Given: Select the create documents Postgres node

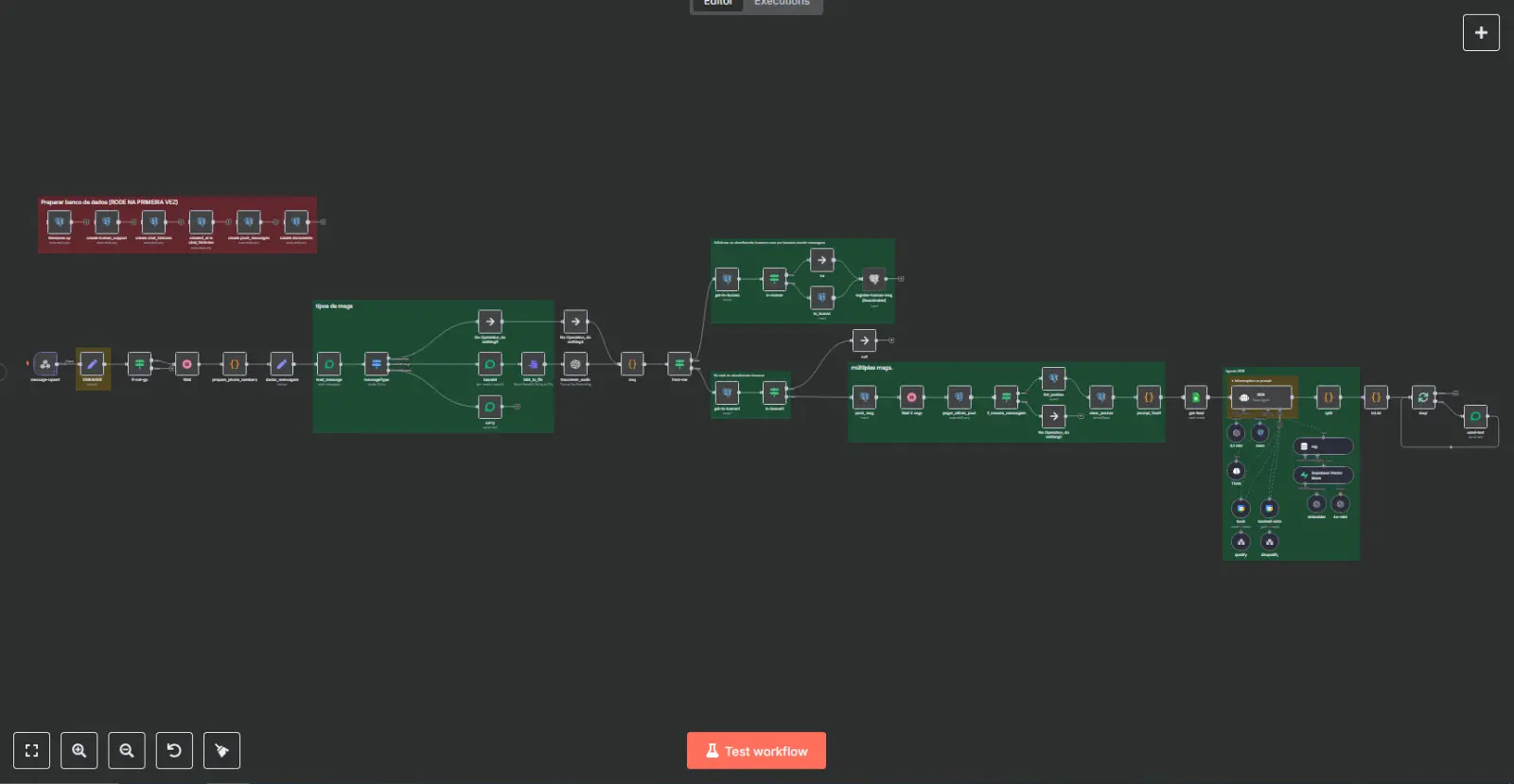Looking at the screenshot, I should tap(296, 222).
